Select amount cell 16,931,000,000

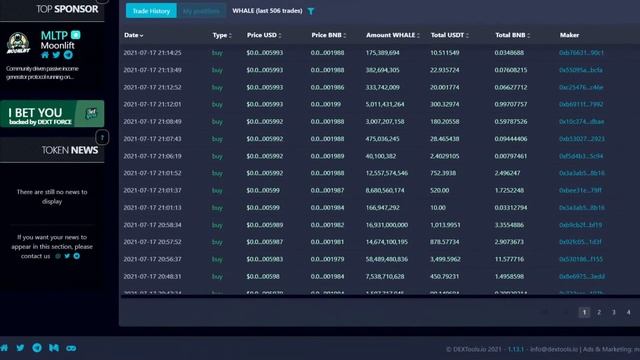click(x=387, y=225)
